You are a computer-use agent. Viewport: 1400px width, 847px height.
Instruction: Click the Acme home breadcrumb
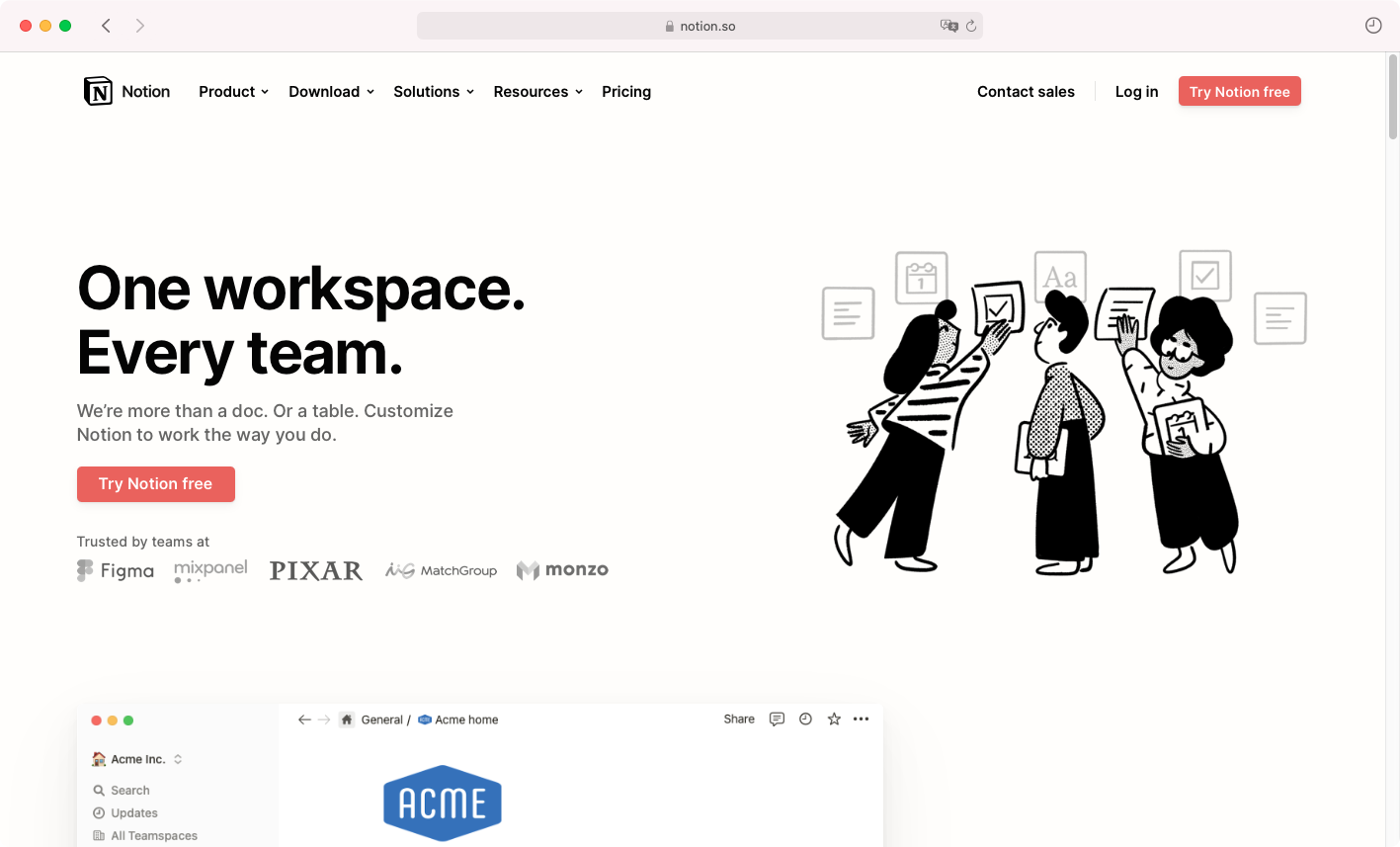tap(458, 720)
